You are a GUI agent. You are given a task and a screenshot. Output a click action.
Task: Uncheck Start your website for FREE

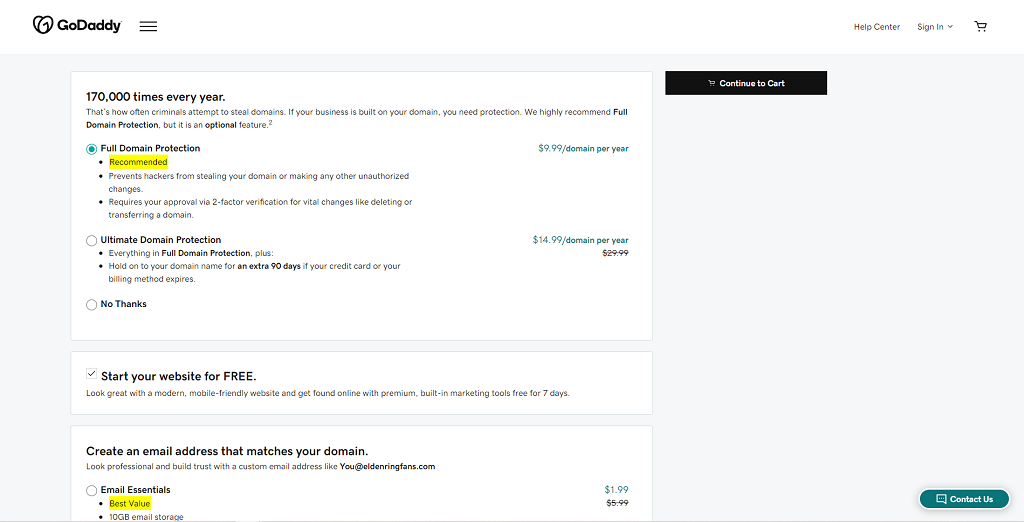tap(91, 374)
